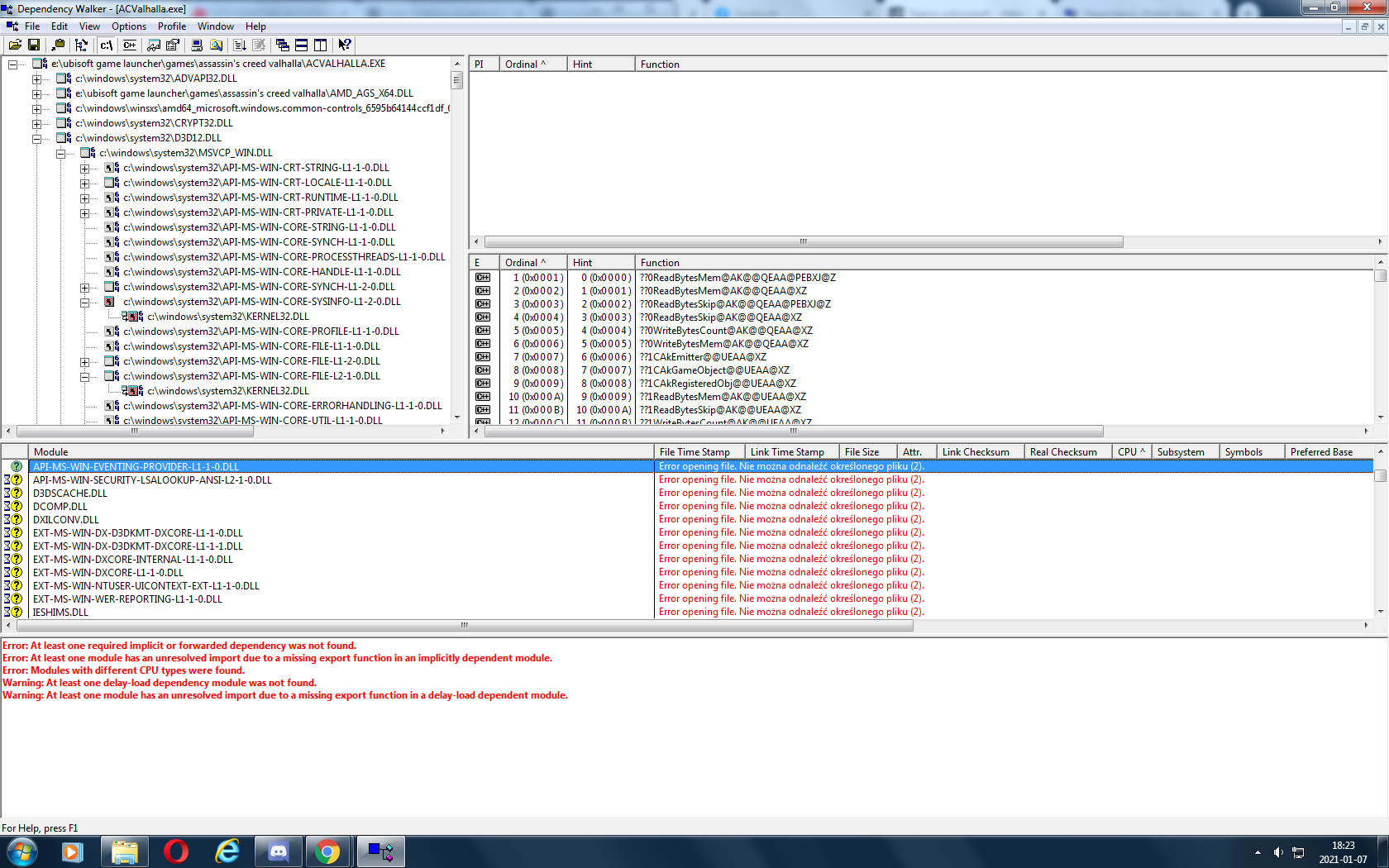Click the Cascade windows toolbar icon

tap(283, 45)
